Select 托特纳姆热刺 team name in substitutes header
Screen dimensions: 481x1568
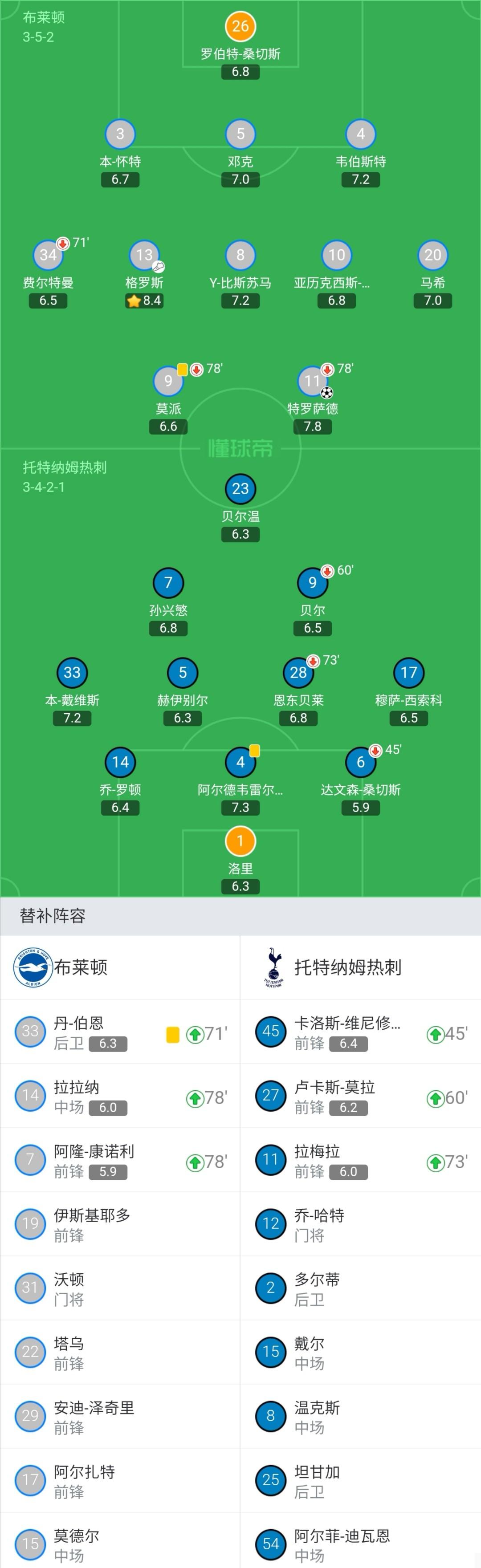tap(348, 967)
